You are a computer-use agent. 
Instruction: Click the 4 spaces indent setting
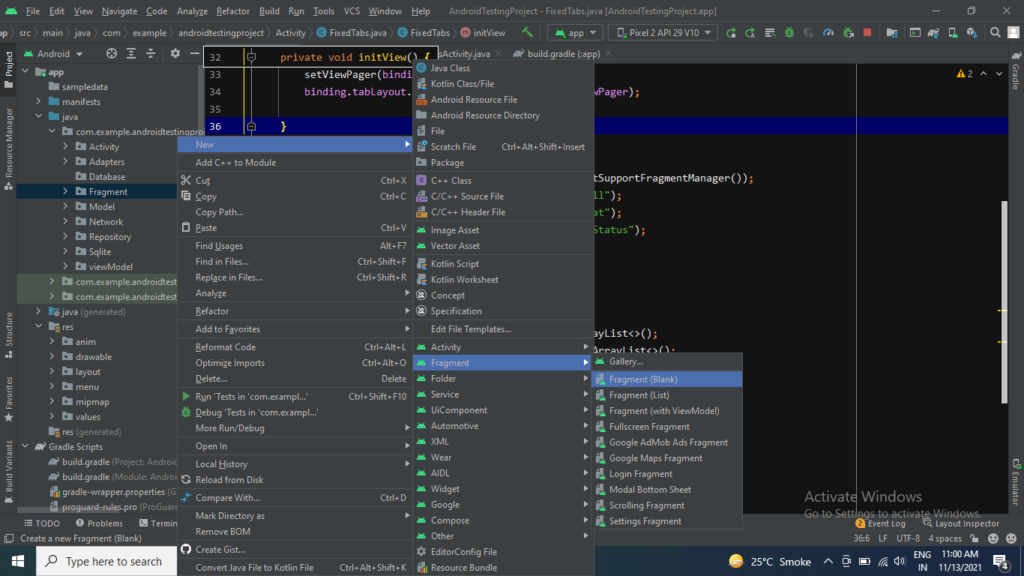[944, 539]
